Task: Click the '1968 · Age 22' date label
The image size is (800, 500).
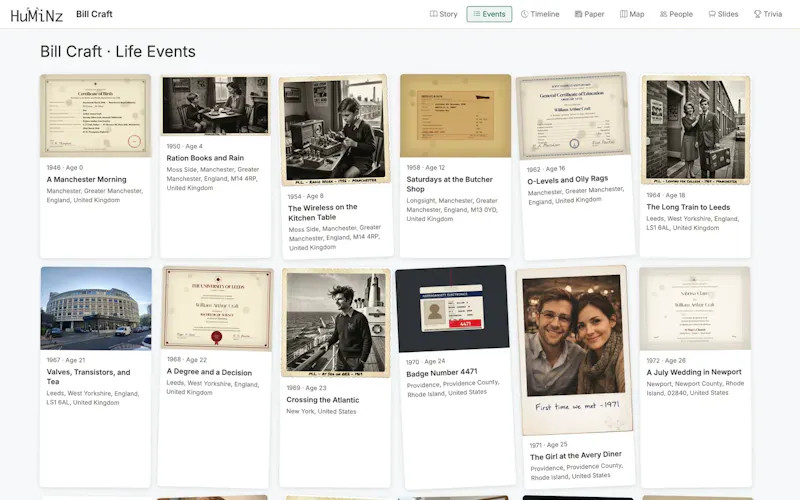Action: point(187,360)
